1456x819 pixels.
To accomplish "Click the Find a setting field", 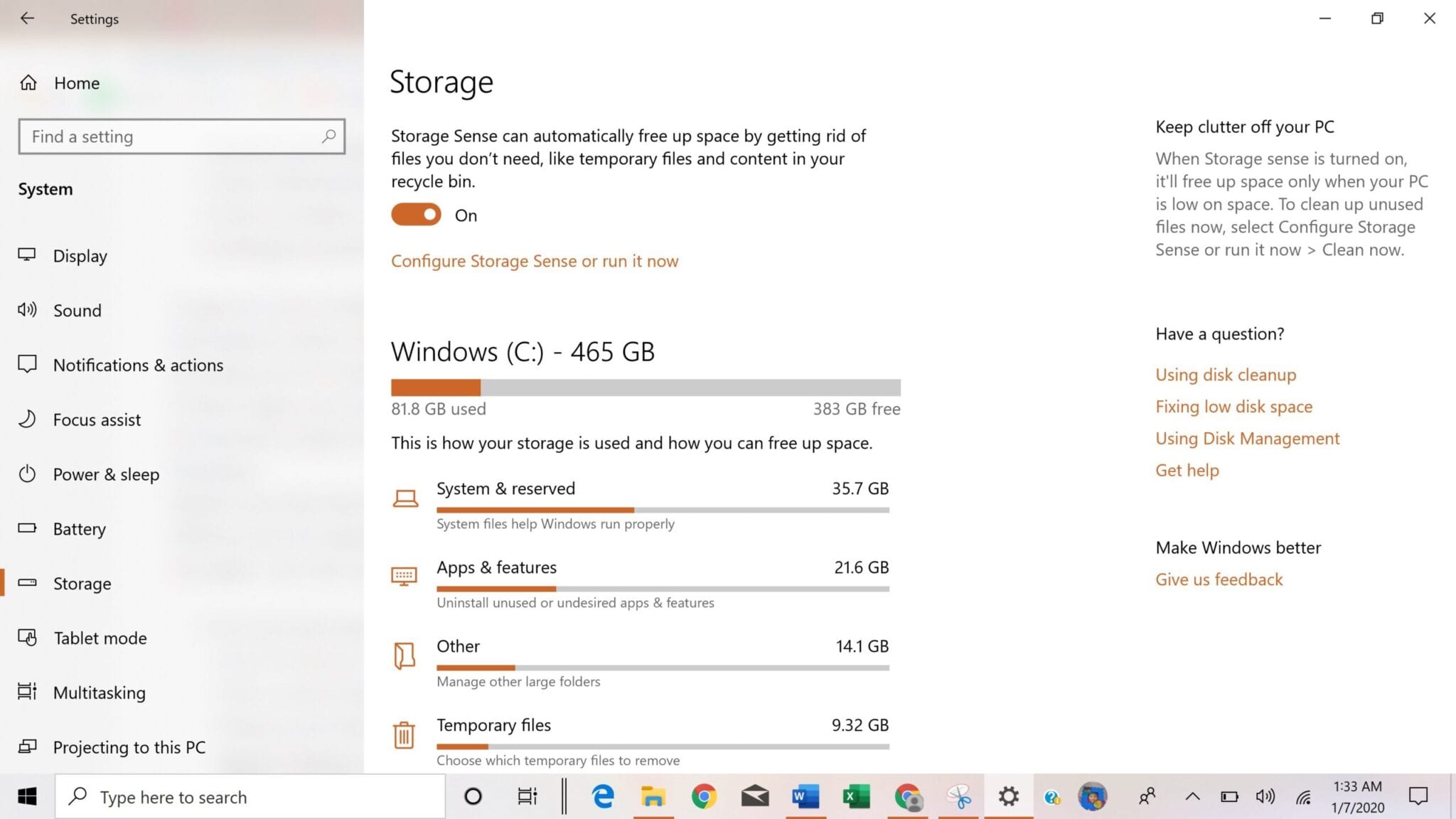I will 182,136.
